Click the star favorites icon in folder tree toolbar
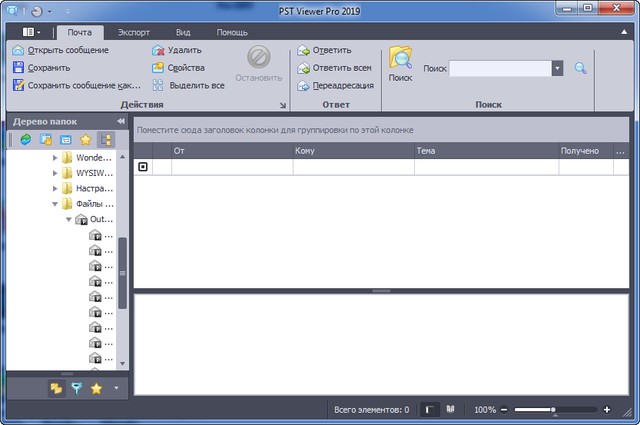640x425 pixels. point(85,139)
